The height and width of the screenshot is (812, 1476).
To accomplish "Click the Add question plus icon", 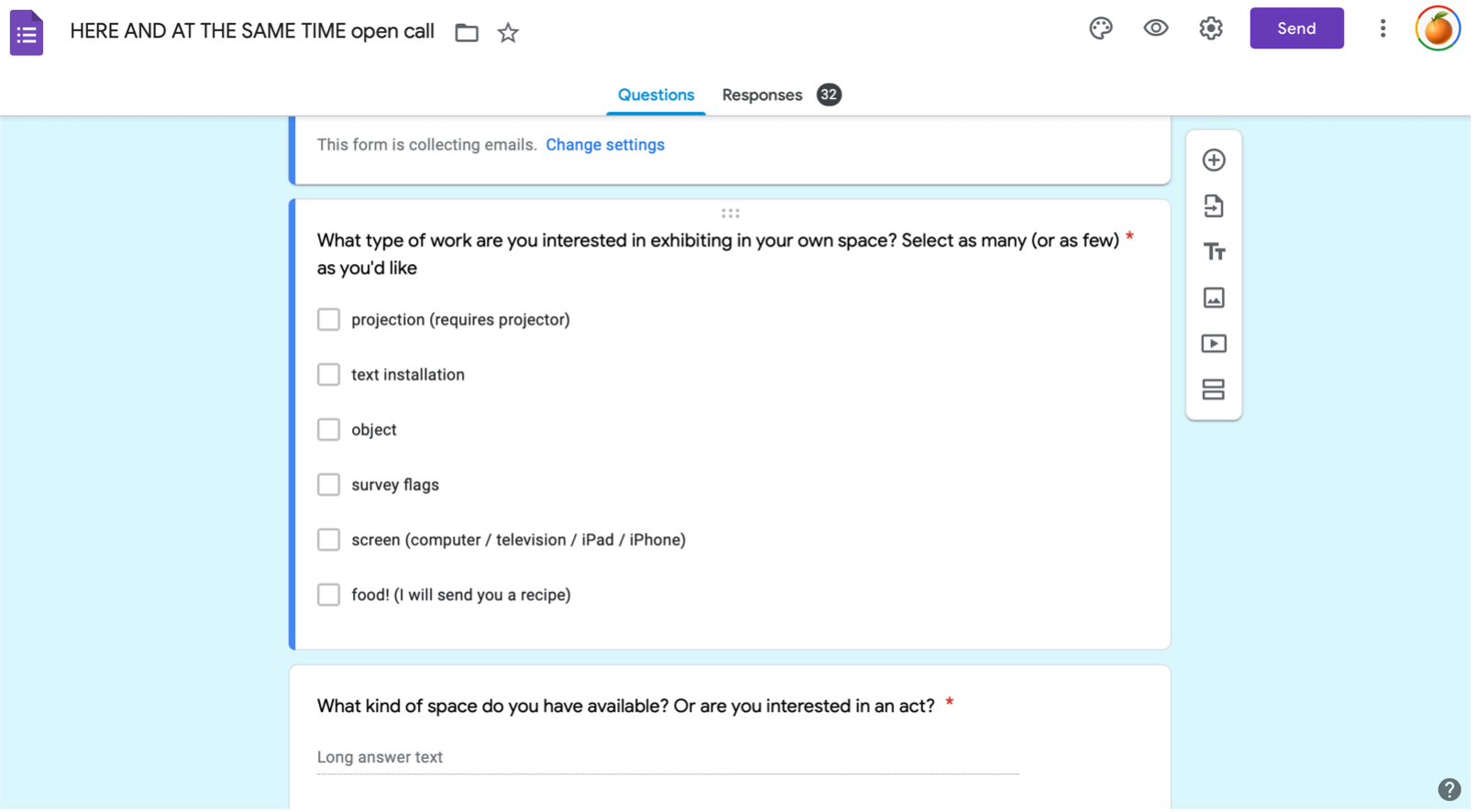I will point(1214,160).
